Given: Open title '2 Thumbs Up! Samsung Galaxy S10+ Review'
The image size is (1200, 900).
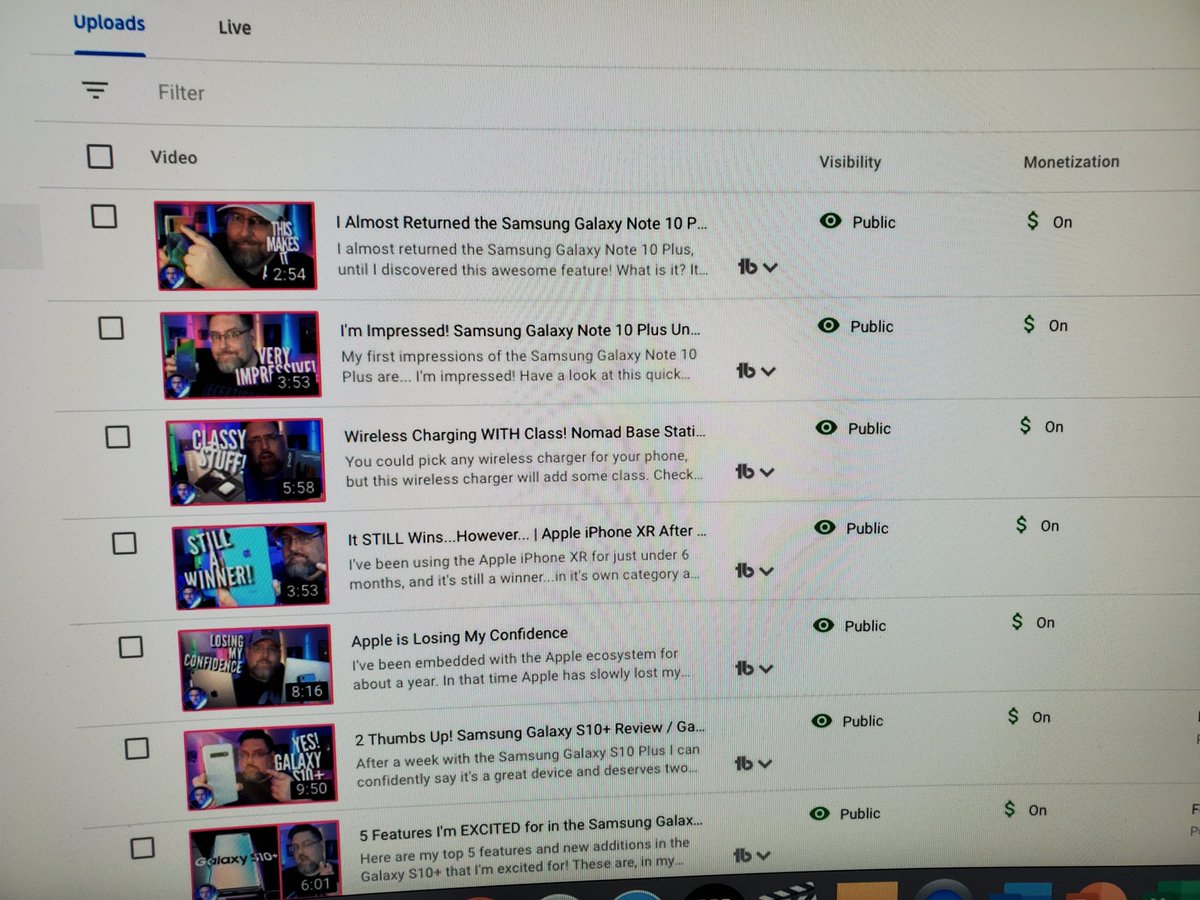Looking at the screenshot, I should point(530,731).
